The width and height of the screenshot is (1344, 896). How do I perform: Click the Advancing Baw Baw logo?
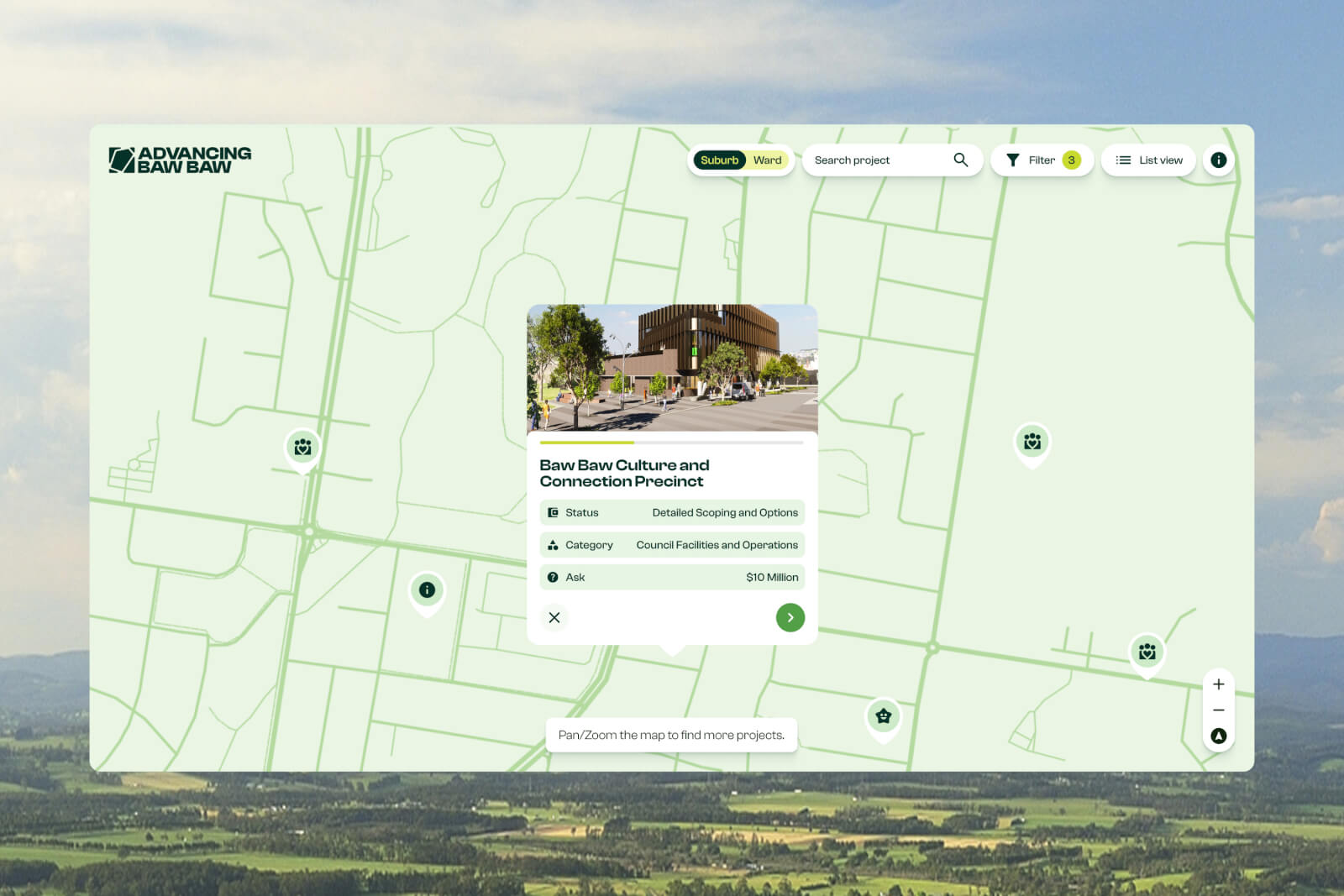(x=180, y=160)
